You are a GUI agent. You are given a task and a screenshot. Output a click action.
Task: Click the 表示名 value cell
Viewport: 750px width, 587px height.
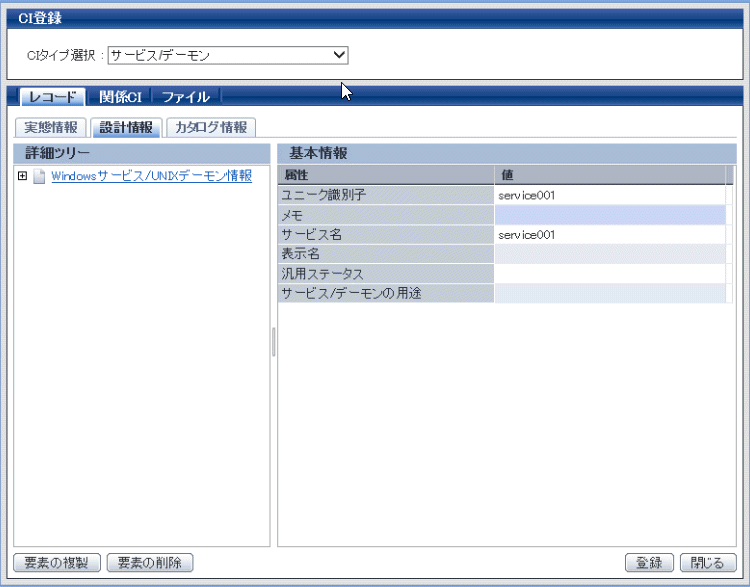coord(609,254)
